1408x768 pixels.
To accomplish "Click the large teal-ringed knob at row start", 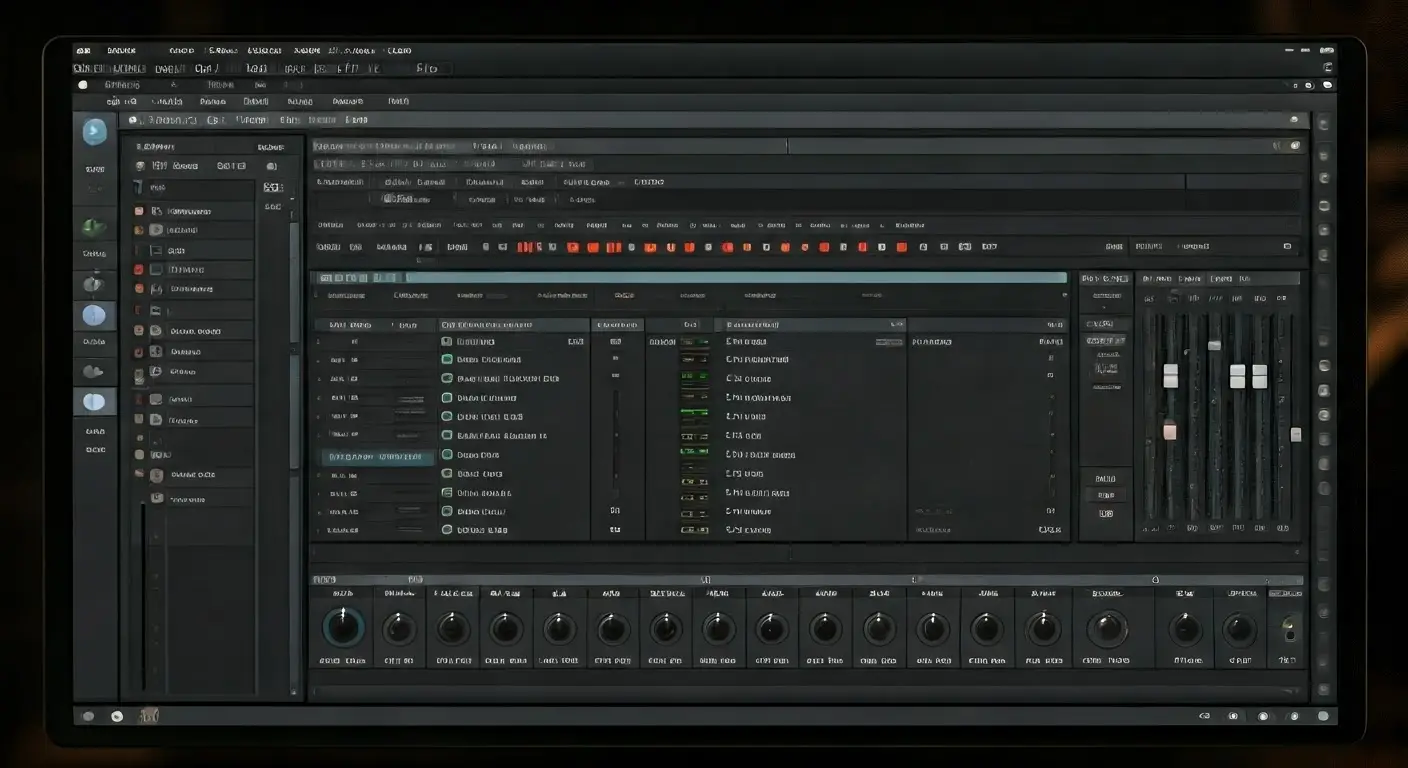I will tap(343, 628).
